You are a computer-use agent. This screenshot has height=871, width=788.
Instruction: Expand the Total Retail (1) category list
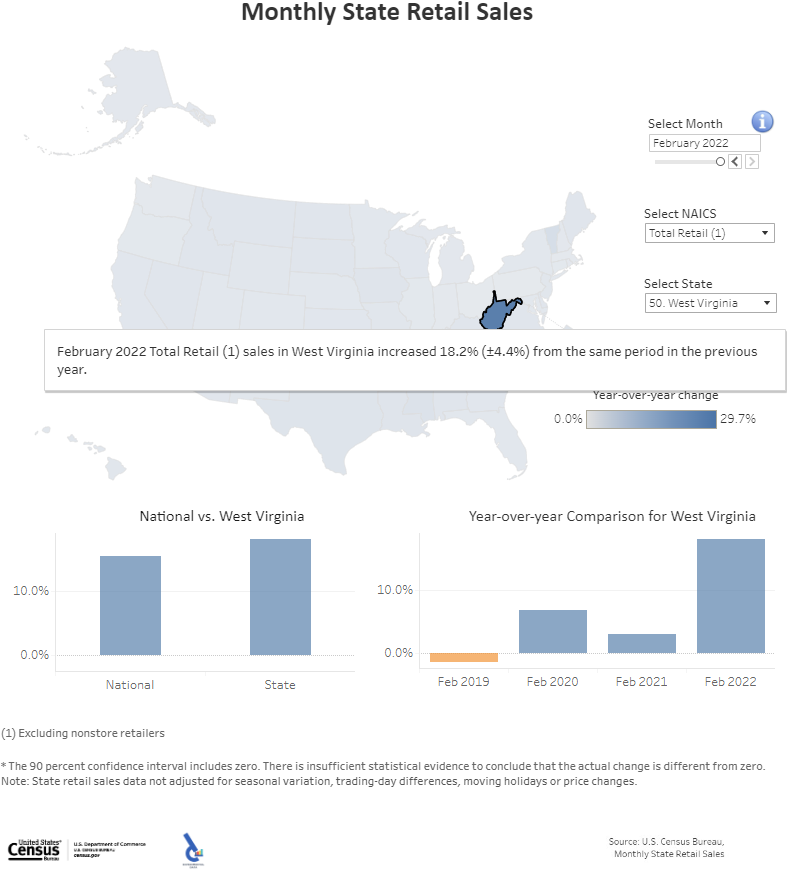(765, 232)
